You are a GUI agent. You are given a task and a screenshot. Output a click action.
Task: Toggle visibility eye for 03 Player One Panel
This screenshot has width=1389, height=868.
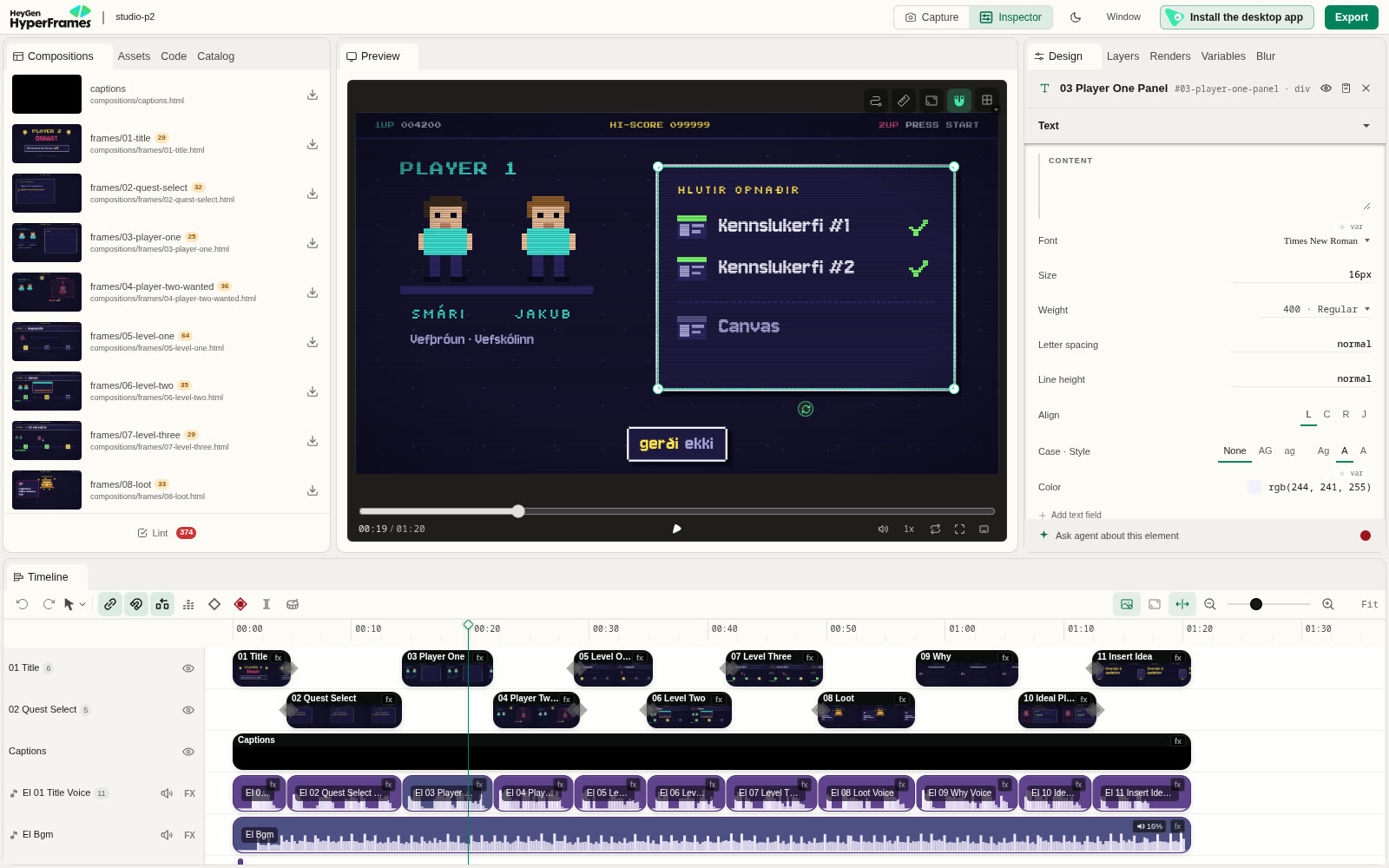[x=1326, y=89]
